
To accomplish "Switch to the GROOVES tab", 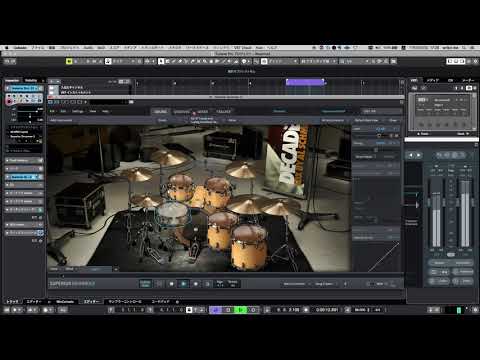I will (x=182, y=112).
